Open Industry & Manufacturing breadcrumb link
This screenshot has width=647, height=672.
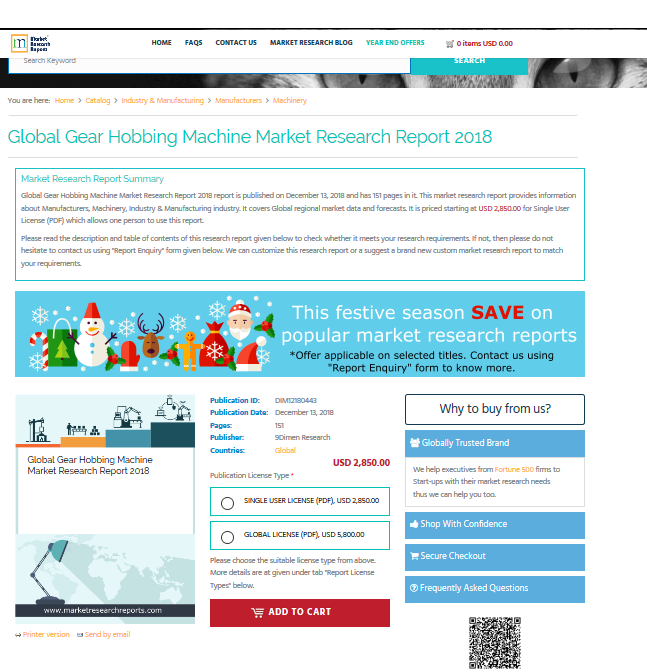tap(162, 100)
